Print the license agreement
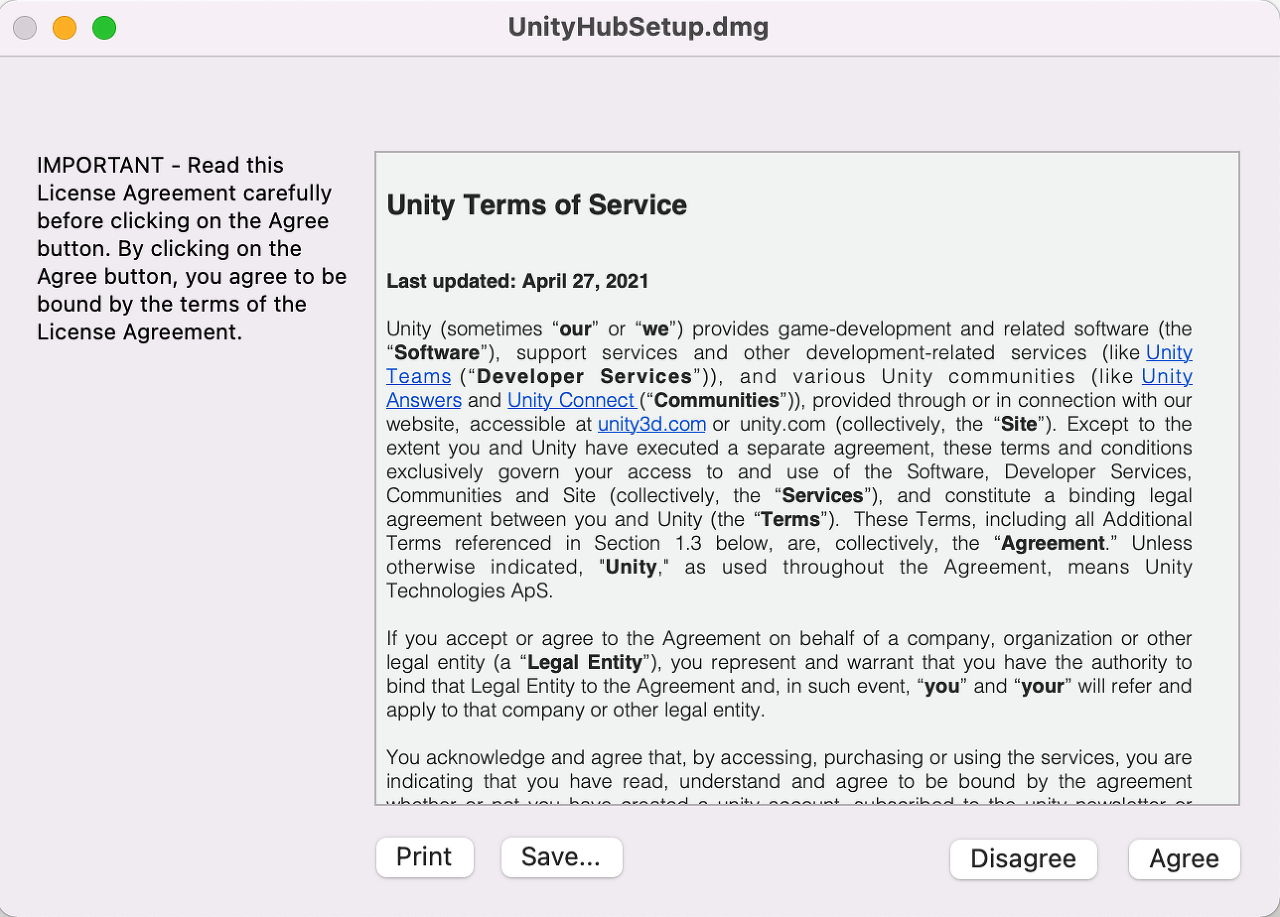The image size is (1280, 917). tap(424, 857)
